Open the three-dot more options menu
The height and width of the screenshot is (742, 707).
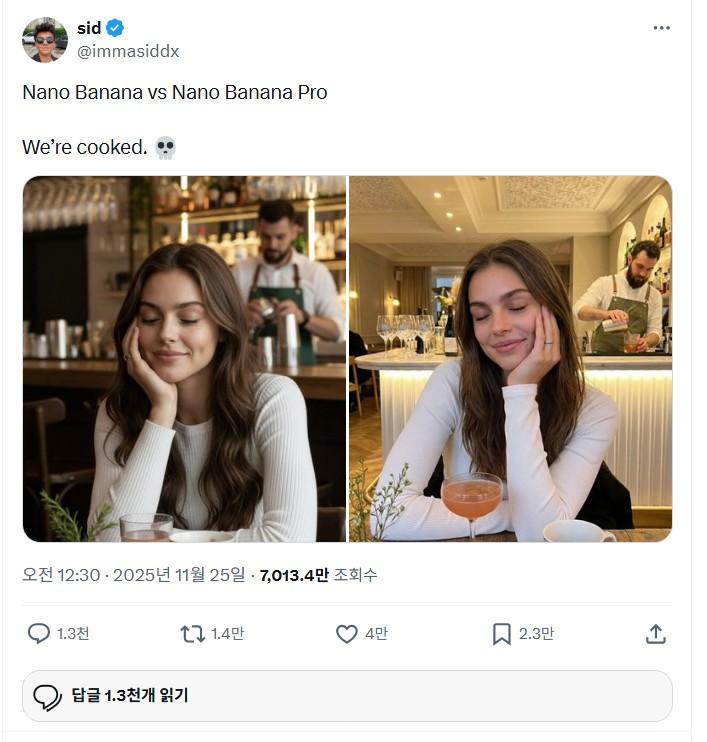click(661, 28)
